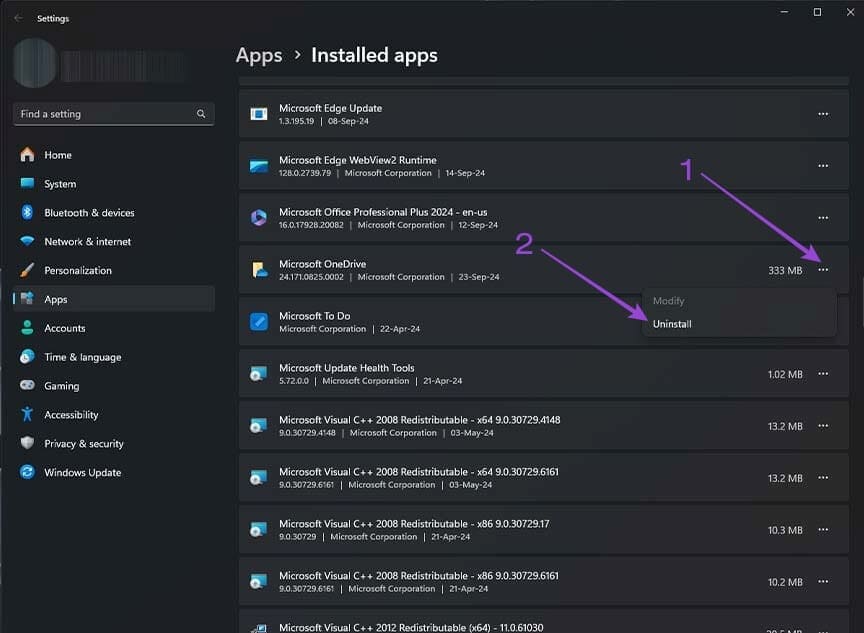Click the Installed apps breadcrumb title
Viewport: 864px width, 633px height.
click(374, 56)
